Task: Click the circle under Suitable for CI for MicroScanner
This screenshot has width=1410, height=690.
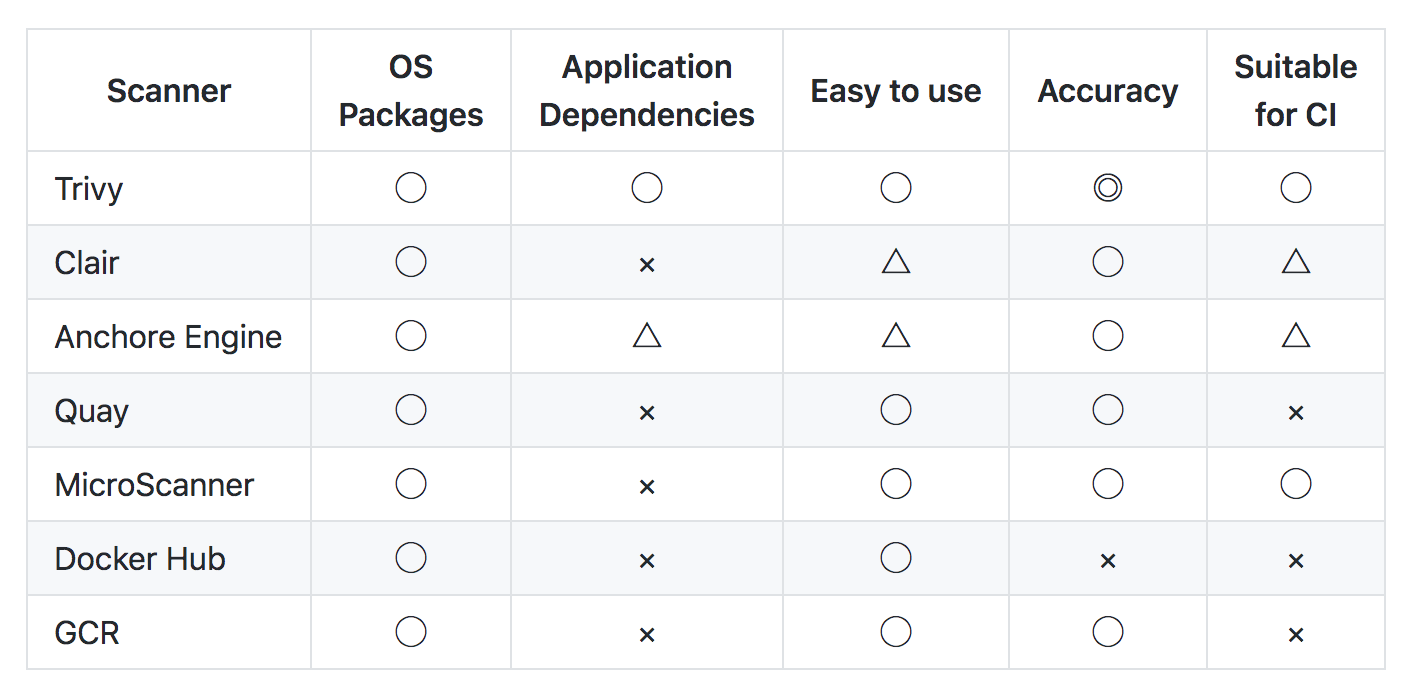Action: pos(1296,484)
